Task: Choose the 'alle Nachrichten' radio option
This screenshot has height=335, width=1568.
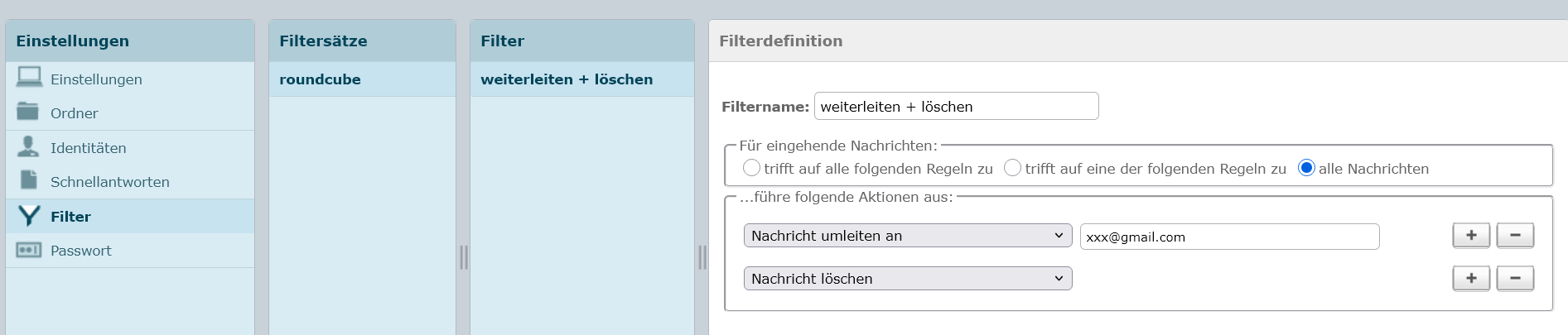Action: coord(1306,168)
